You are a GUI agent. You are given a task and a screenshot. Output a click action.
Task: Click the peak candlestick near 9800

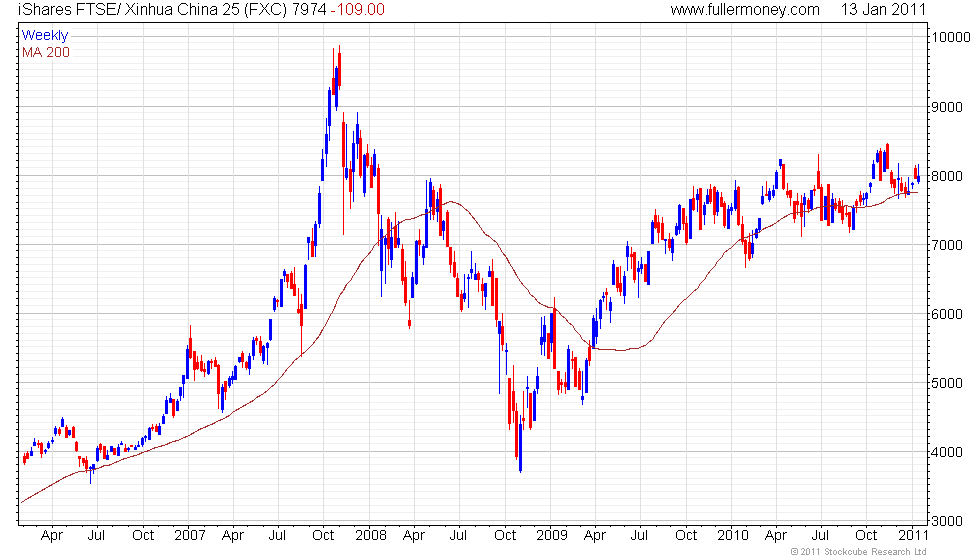tap(339, 68)
